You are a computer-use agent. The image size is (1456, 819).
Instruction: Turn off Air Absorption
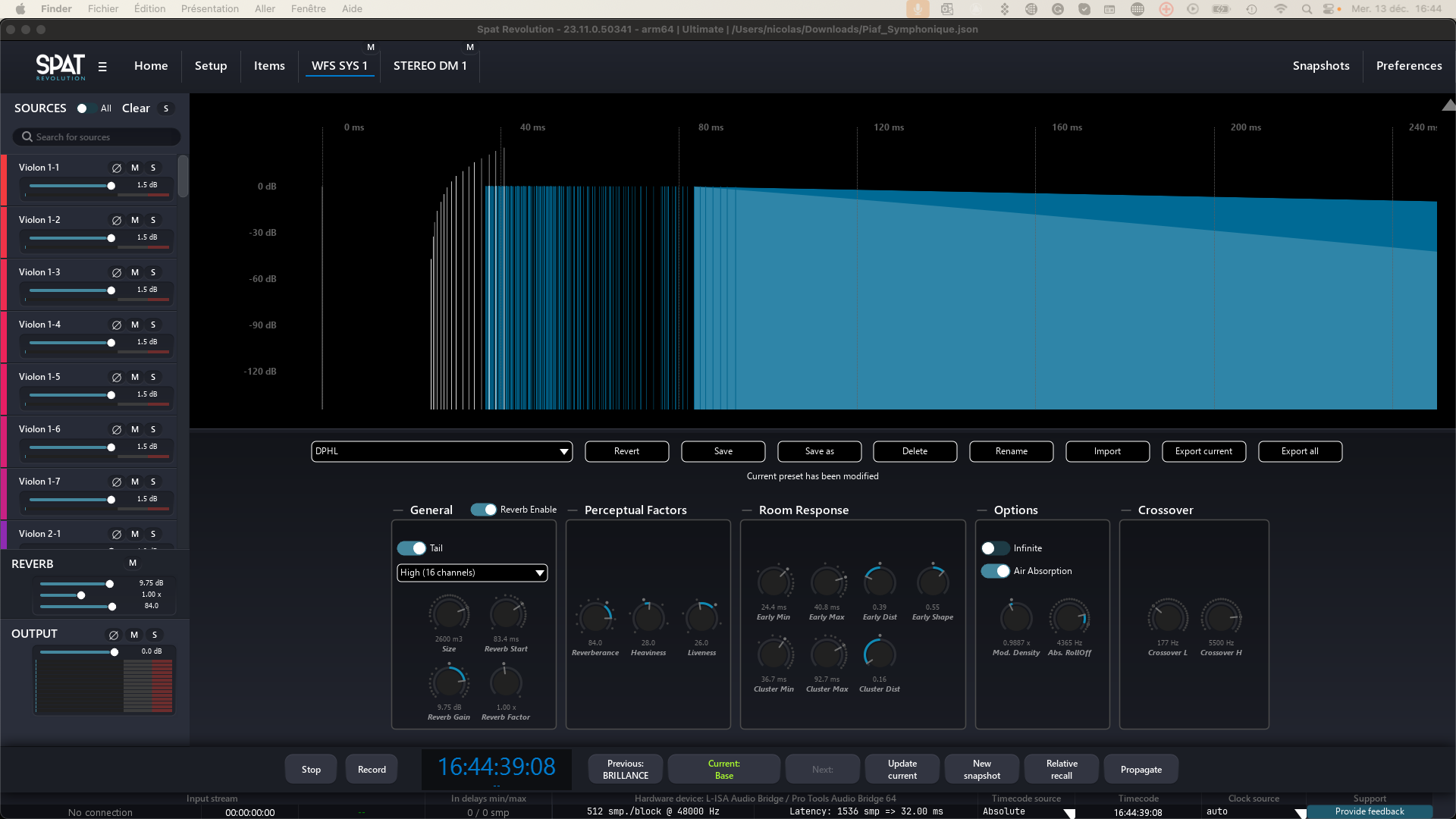pyautogui.click(x=995, y=571)
